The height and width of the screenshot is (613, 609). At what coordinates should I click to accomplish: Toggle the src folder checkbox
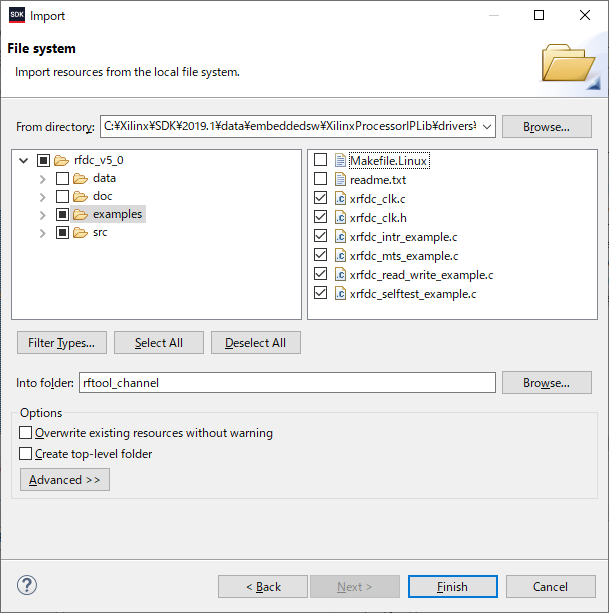[x=63, y=233]
